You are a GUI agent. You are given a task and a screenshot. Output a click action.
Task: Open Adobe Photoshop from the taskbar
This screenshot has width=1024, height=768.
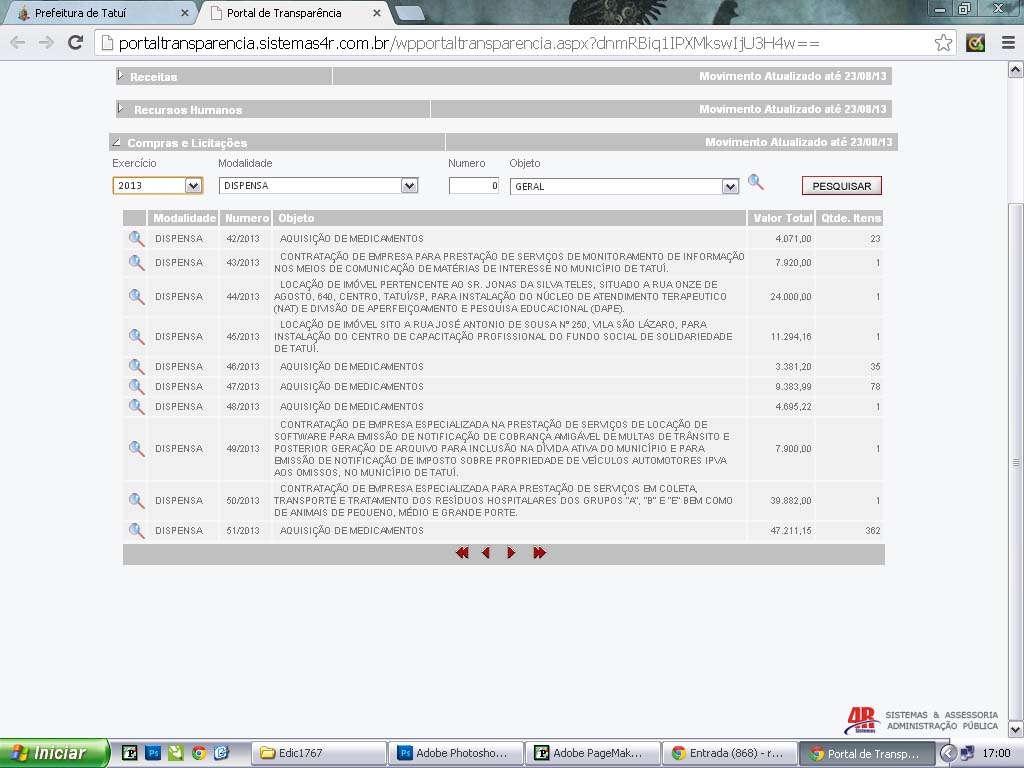pos(453,753)
